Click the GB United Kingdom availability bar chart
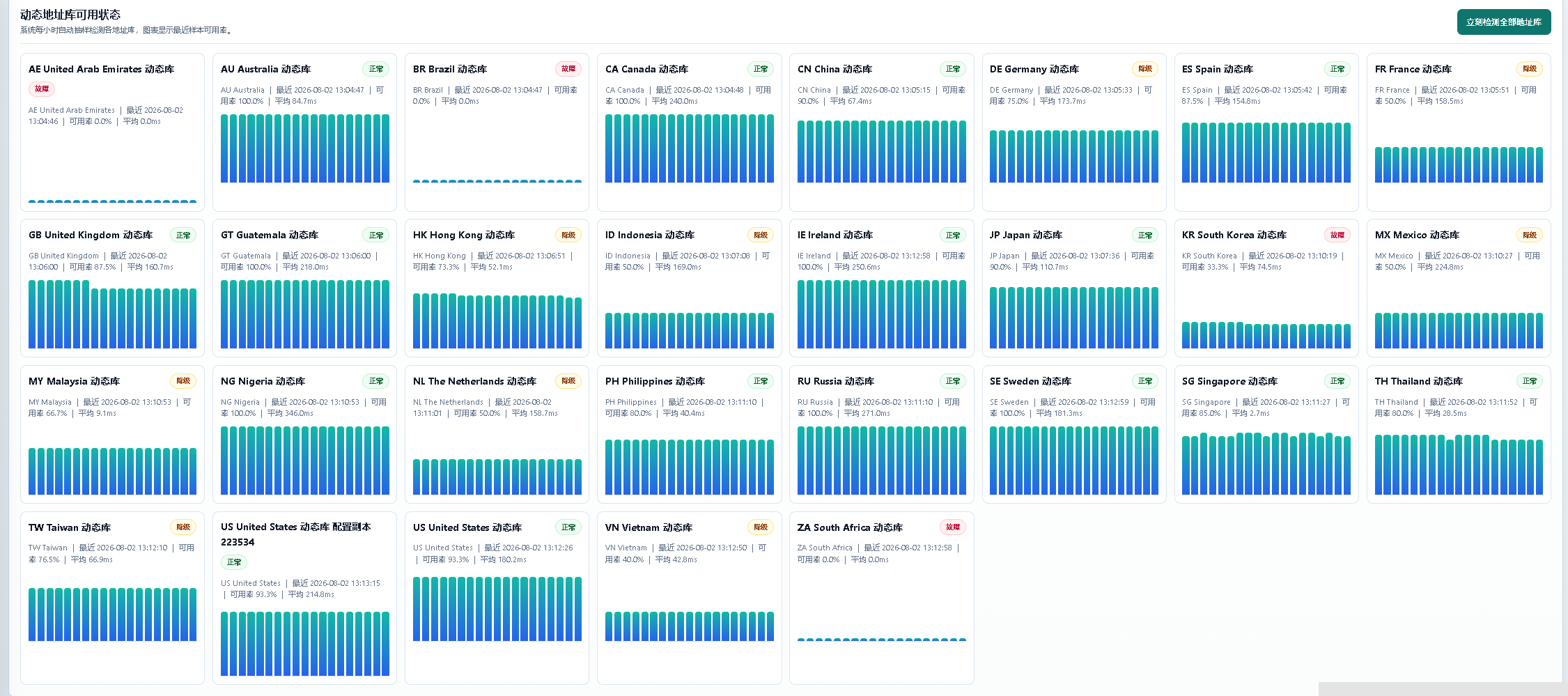Viewport: 1568px width, 696px height. (113, 314)
